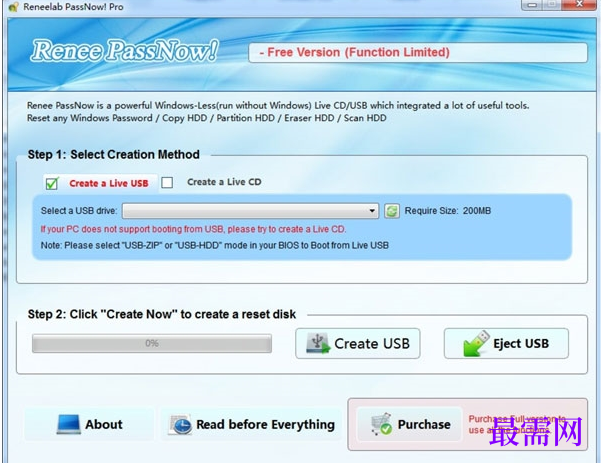Open Read before Everything text
Image resolution: width=601 pixels, height=463 pixels.
point(265,424)
